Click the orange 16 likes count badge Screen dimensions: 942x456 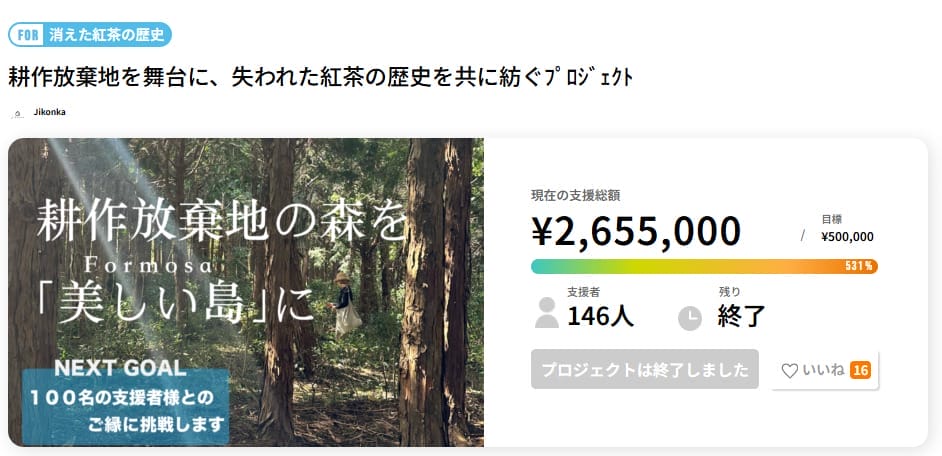pos(860,370)
